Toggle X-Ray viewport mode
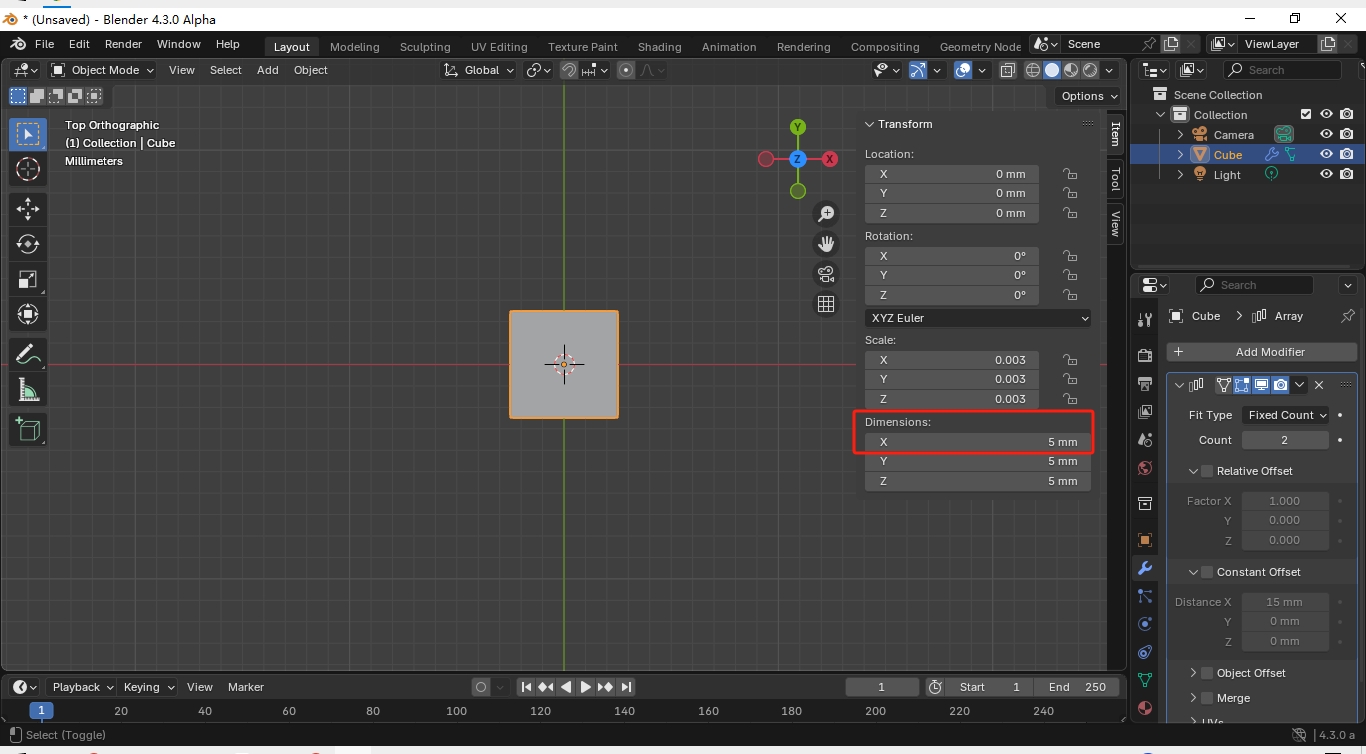Image resolution: width=1366 pixels, height=754 pixels. point(1008,70)
